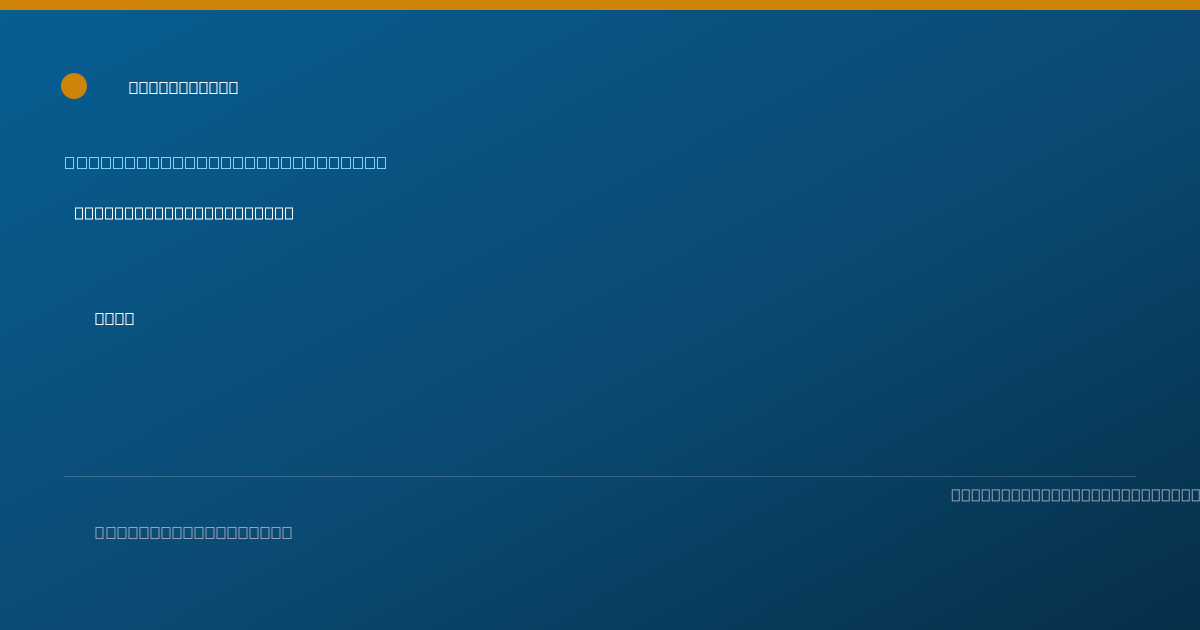Click the orange strip across the window top
1200x630 pixels.
click(x=600, y=5)
